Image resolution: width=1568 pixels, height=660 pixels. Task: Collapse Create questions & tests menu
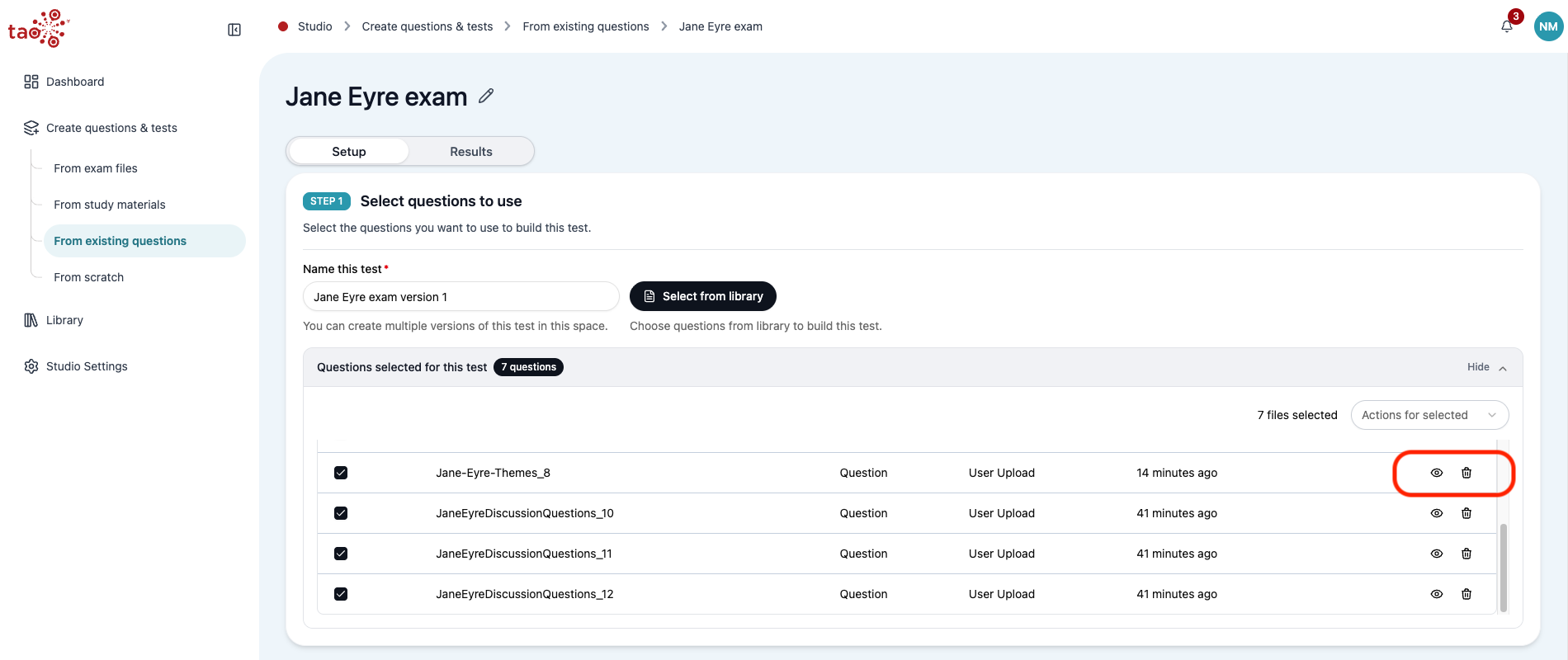tap(111, 128)
